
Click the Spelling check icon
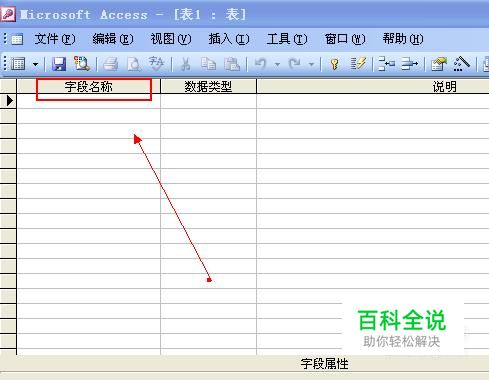156,63
